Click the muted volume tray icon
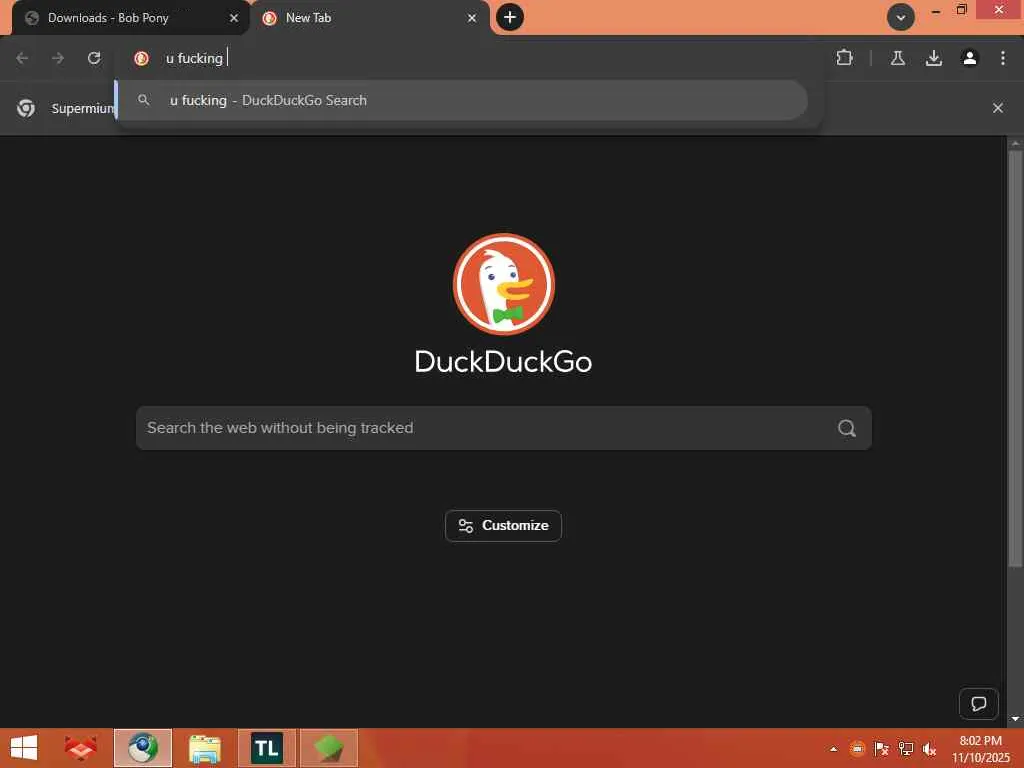This screenshot has width=1024, height=768. pyautogui.click(x=929, y=749)
